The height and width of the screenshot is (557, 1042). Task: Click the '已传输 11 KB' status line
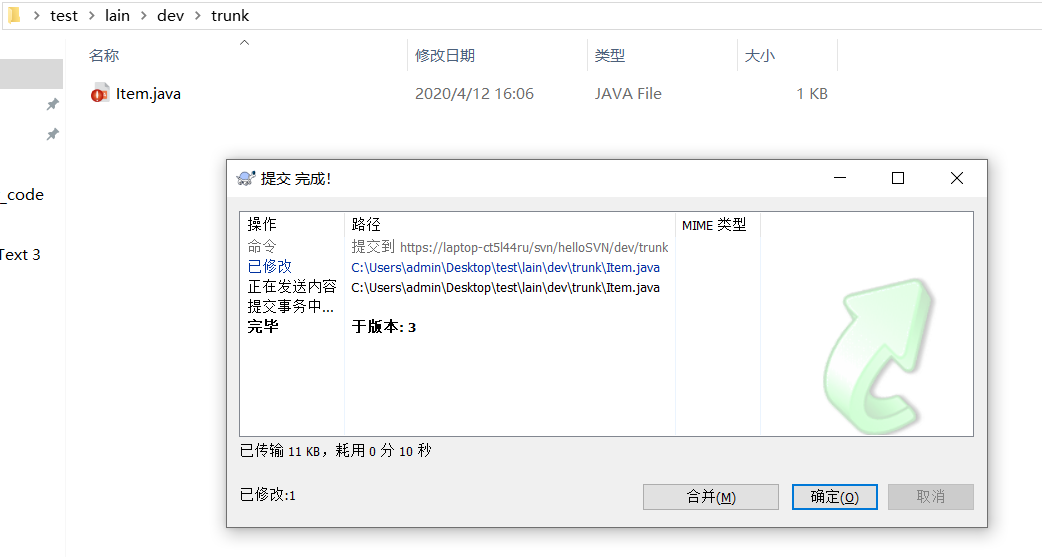[335, 451]
